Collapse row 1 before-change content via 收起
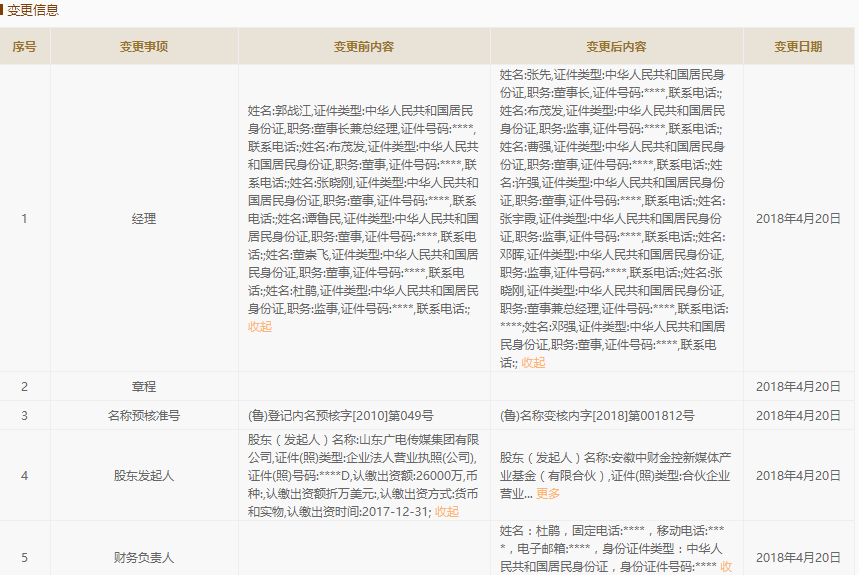This screenshot has width=859, height=575. (x=260, y=326)
